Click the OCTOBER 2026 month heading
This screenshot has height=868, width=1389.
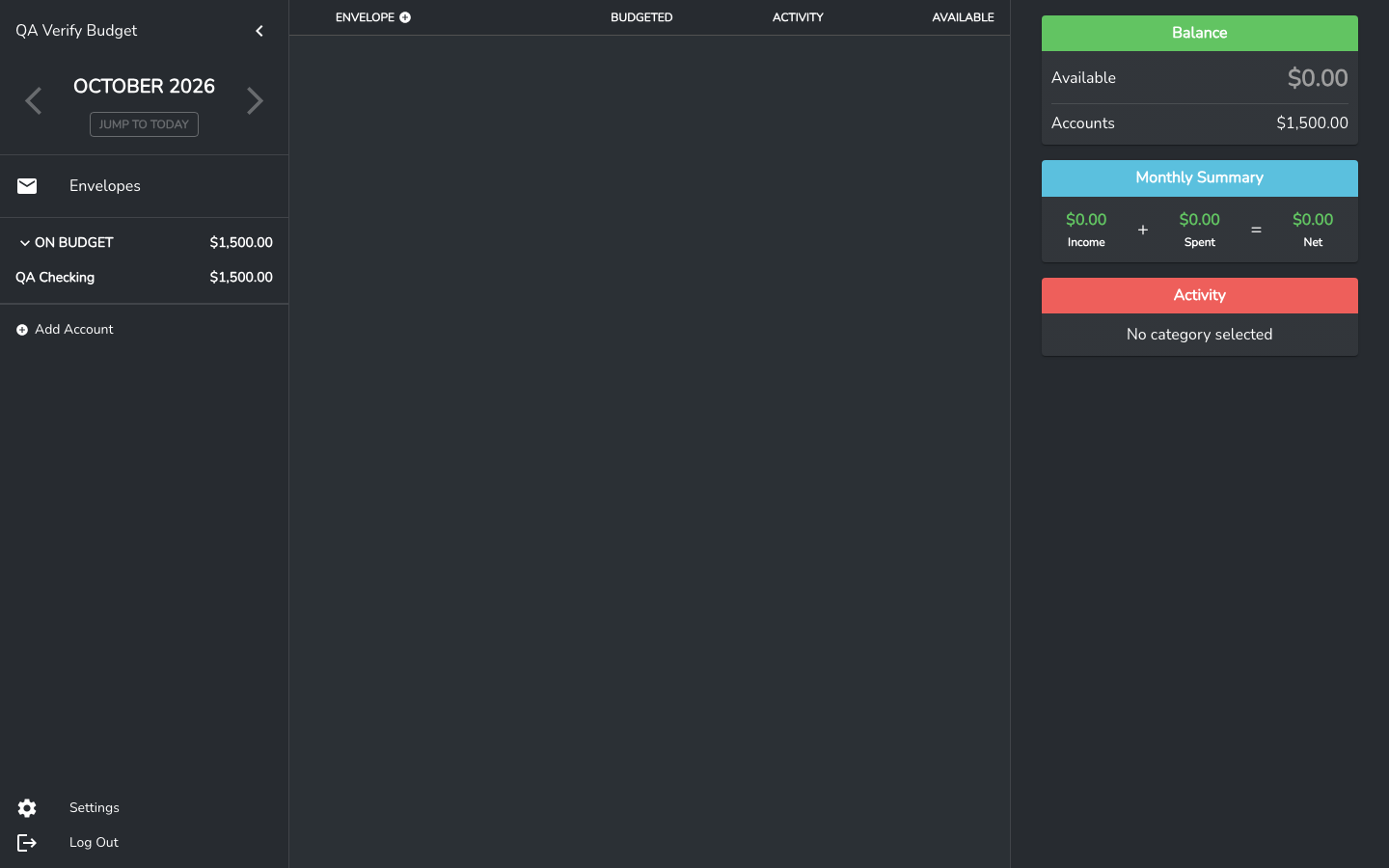tap(144, 86)
